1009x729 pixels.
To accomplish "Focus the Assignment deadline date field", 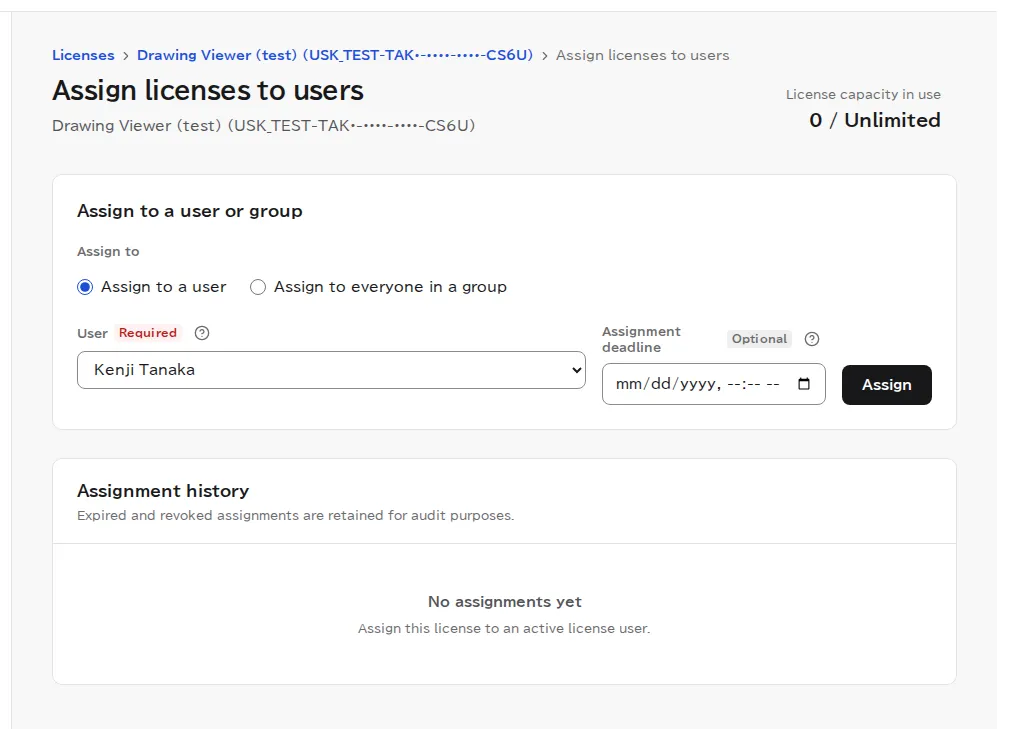I will (714, 384).
